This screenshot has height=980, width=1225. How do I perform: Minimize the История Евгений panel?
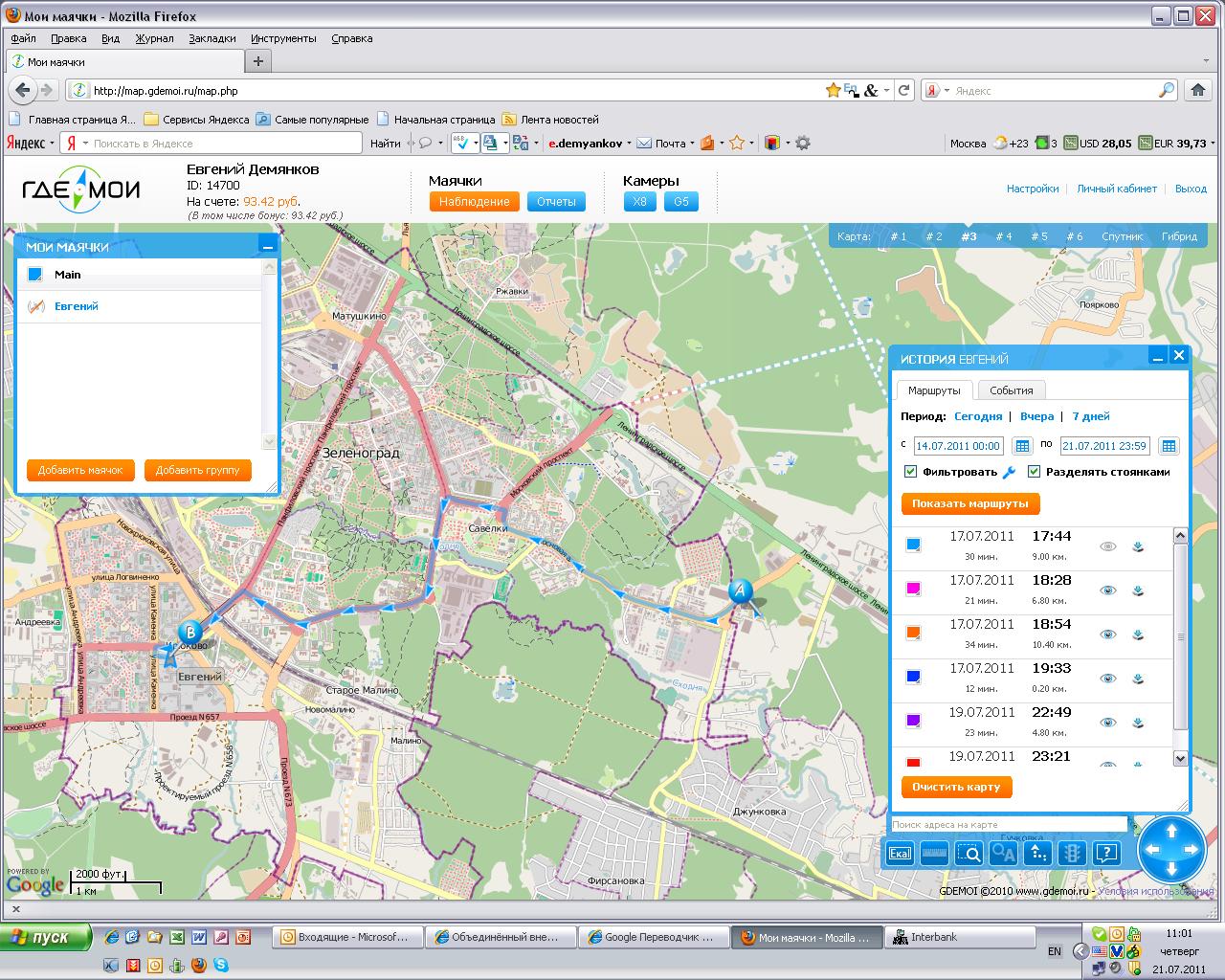[x=1158, y=356]
